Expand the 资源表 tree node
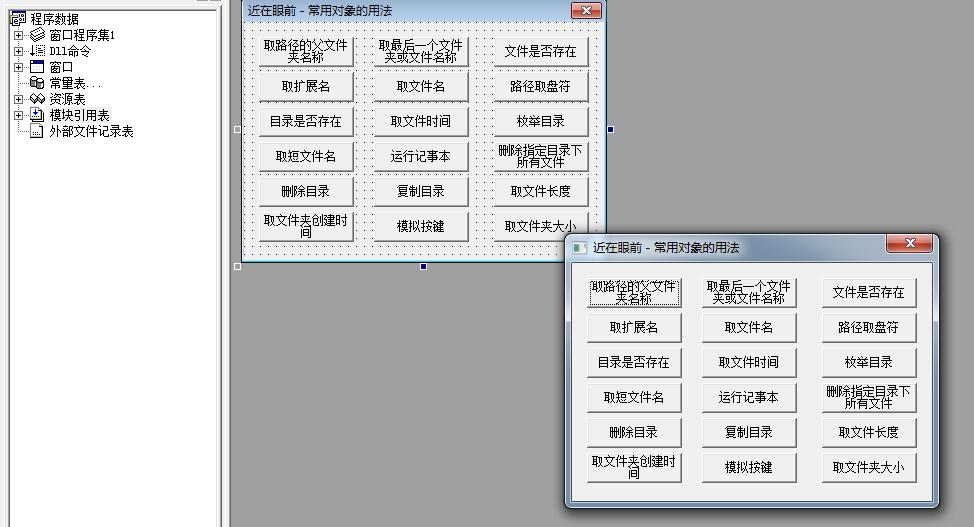Image resolution: width=974 pixels, height=527 pixels. point(19,99)
